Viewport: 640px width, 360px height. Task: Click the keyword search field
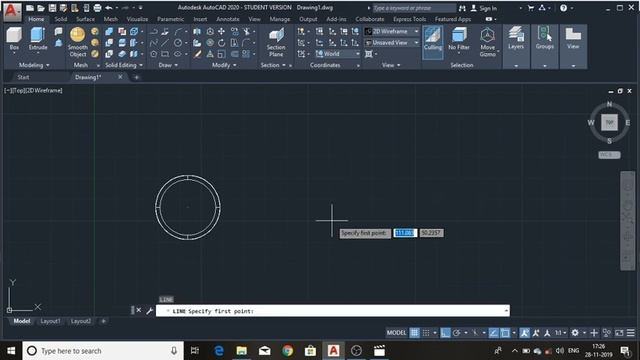[414, 8]
